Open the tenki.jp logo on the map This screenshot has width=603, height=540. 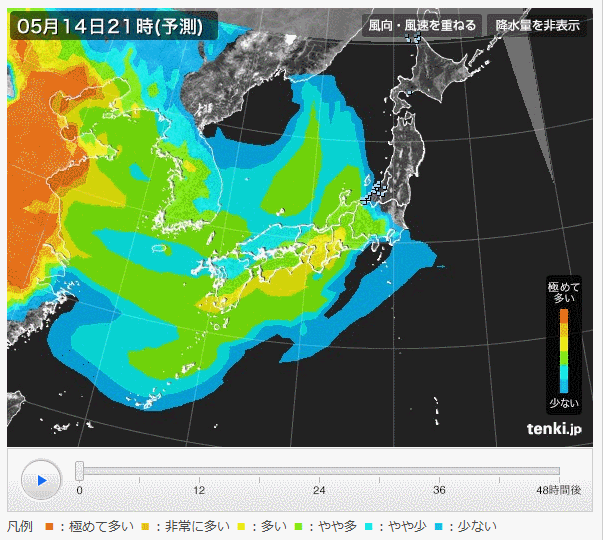[554, 428]
